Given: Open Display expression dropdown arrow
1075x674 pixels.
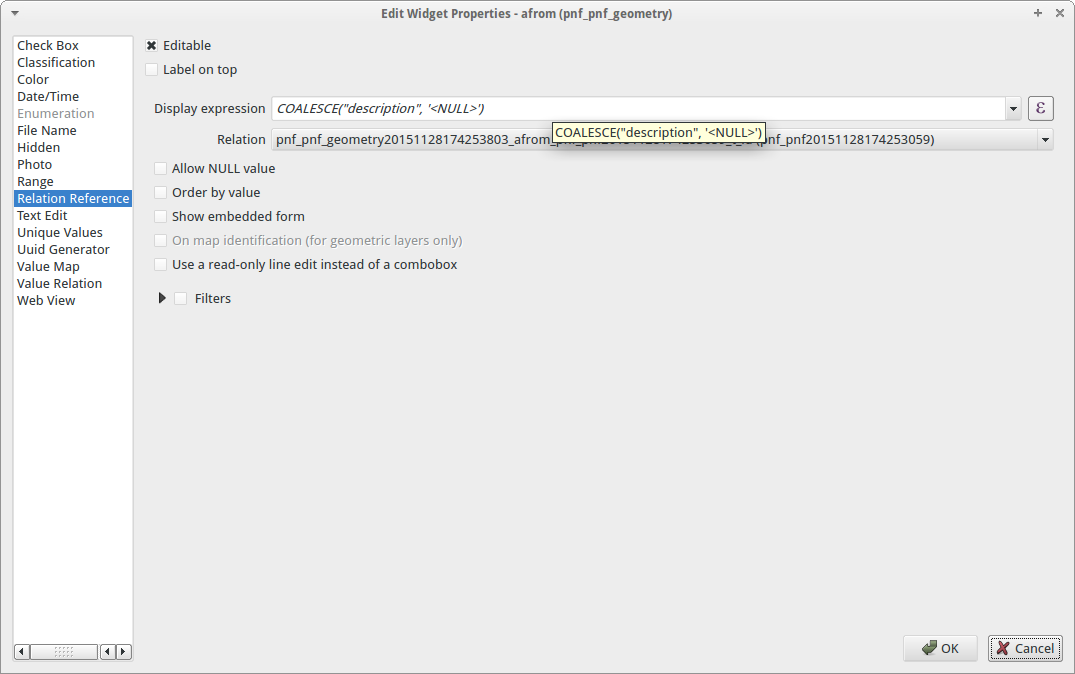Looking at the screenshot, I should point(1013,108).
